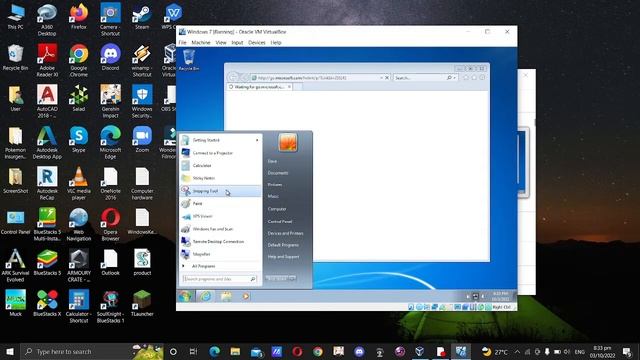Click the user account picture in the Start menu
The image size is (640, 360).
point(288,142)
